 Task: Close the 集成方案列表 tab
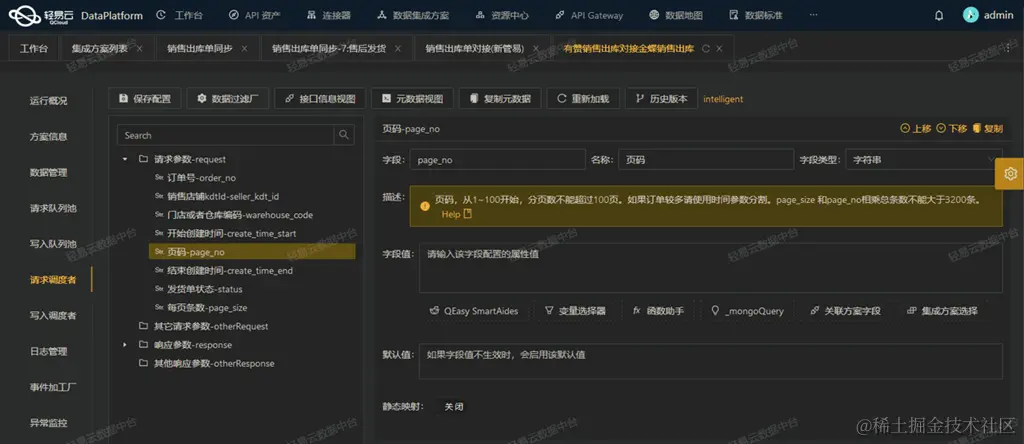139,48
